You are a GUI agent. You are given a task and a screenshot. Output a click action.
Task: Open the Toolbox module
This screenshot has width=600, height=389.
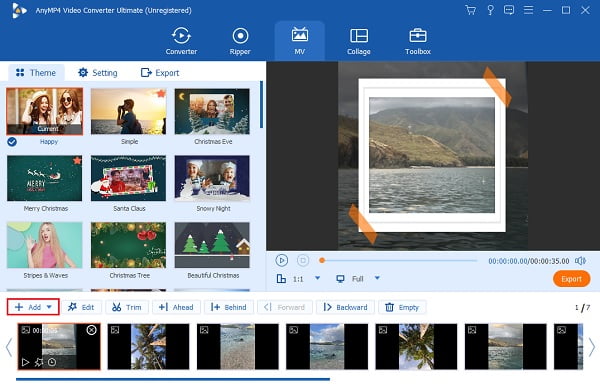coord(417,41)
